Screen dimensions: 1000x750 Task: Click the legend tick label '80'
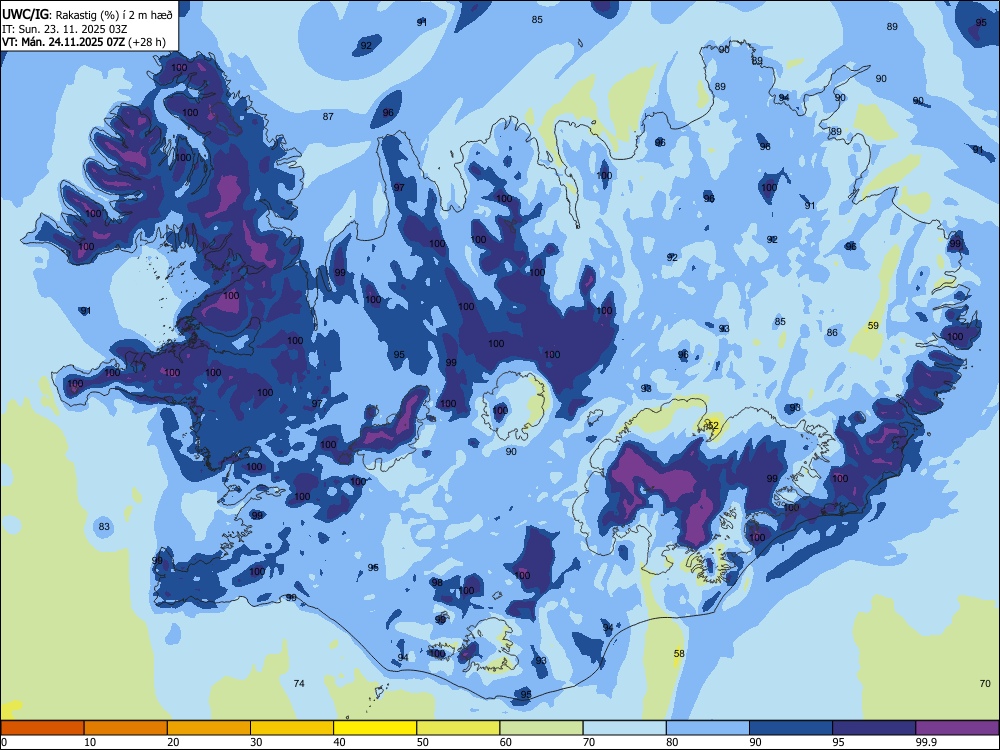tap(672, 742)
